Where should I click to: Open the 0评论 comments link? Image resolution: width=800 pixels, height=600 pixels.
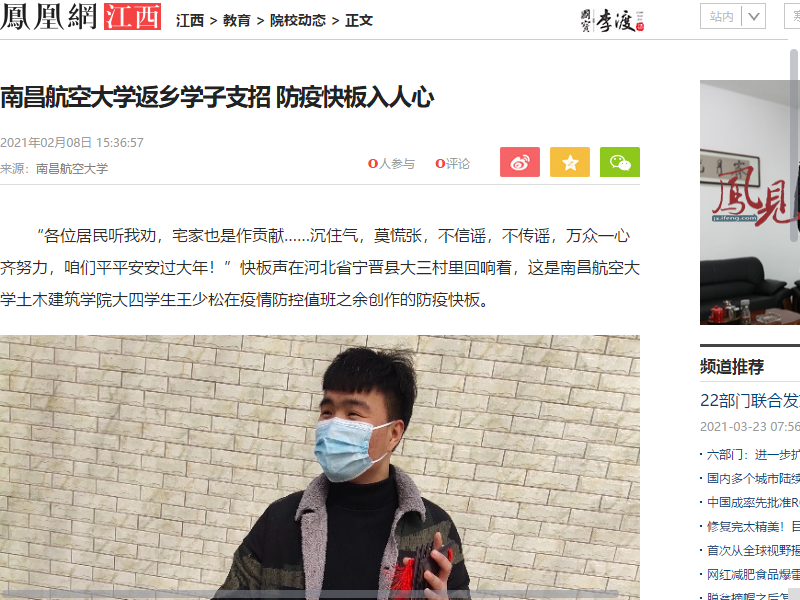pyautogui.click(x=452, y=164)
